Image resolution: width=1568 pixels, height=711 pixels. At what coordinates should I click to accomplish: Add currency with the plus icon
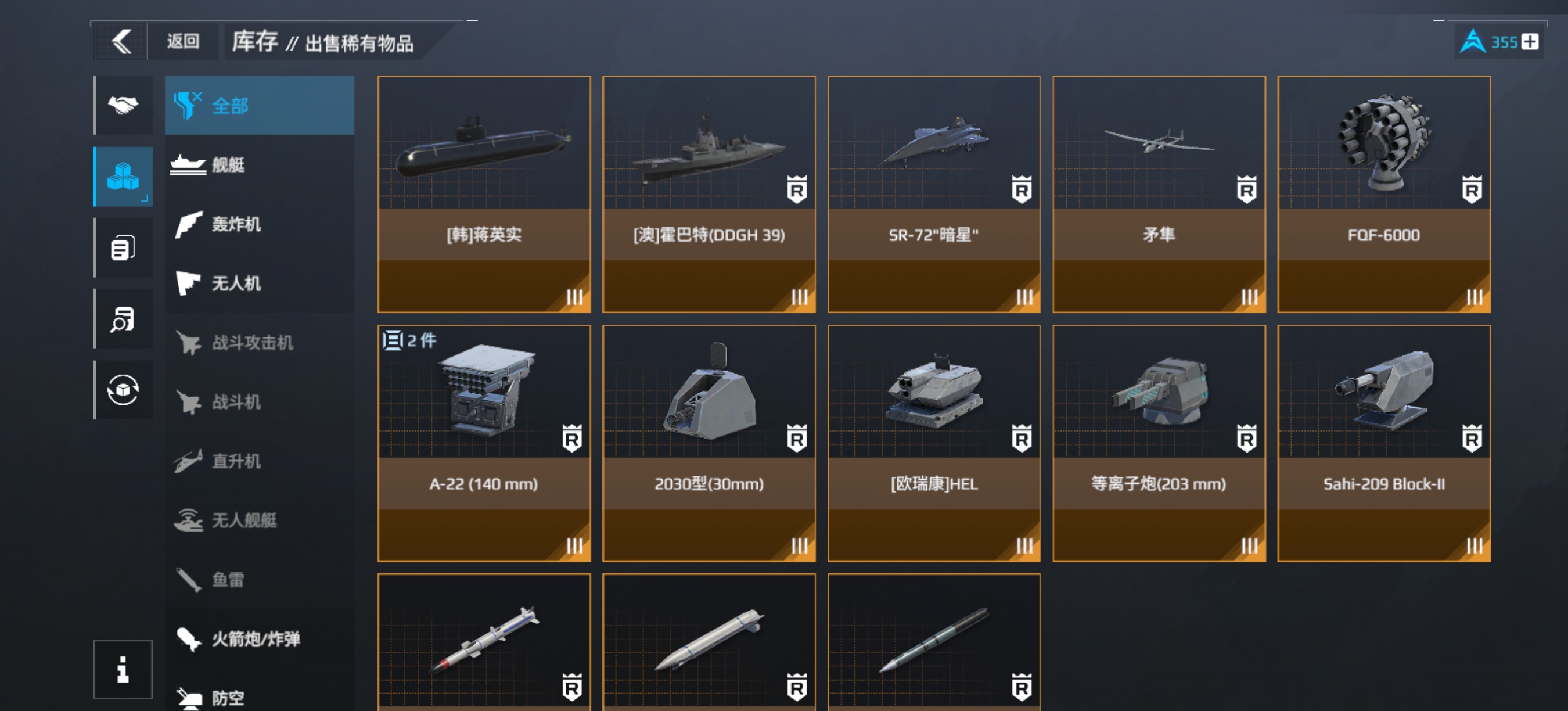coord(1530,42)
